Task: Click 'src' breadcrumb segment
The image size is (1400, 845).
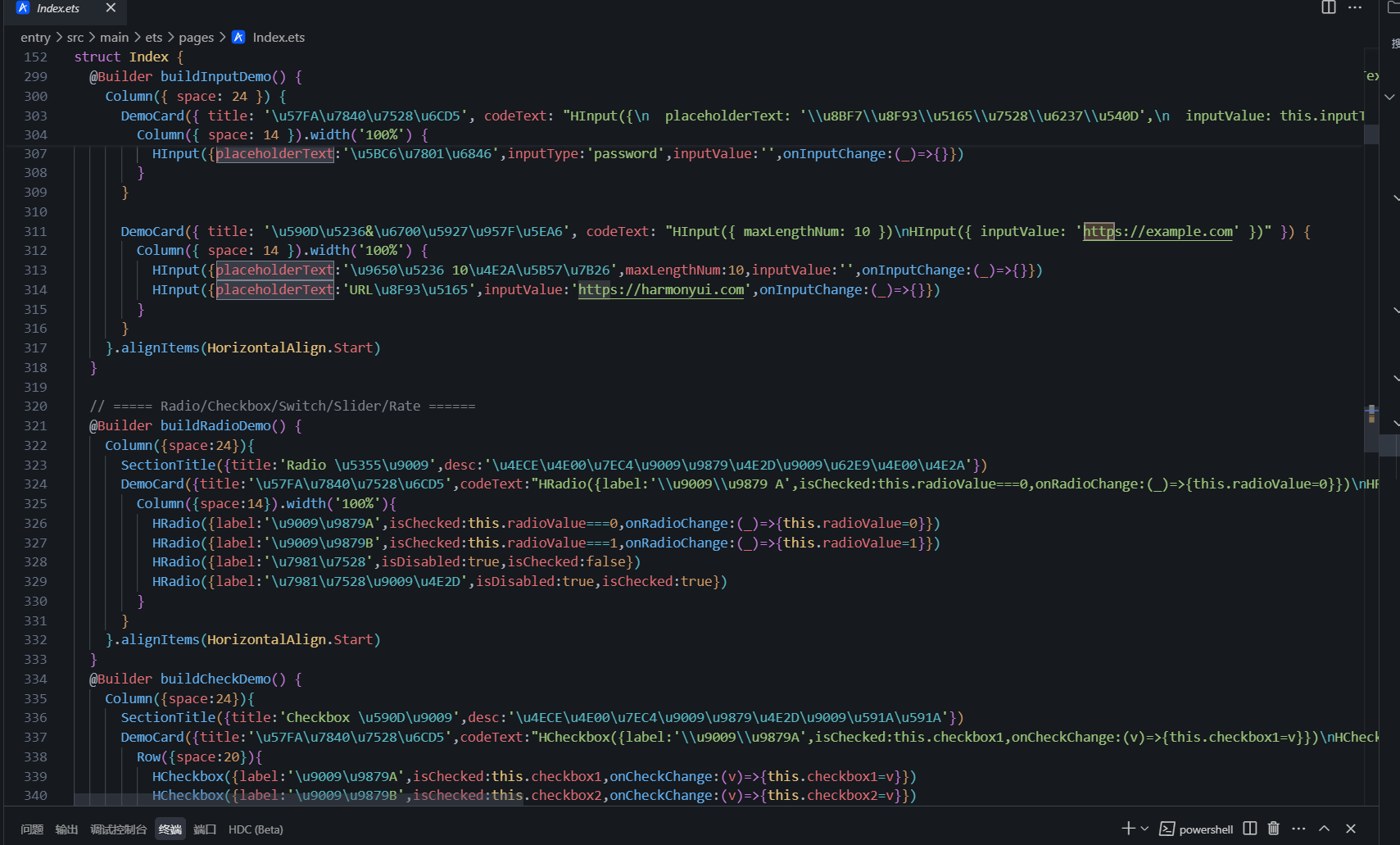Action: pos(75,37)
